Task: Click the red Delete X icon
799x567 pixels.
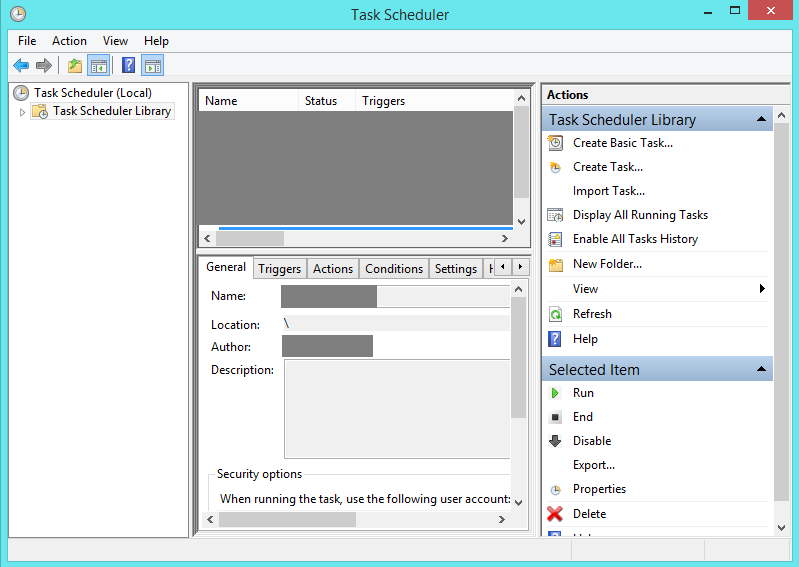Action: click(555, 514)
